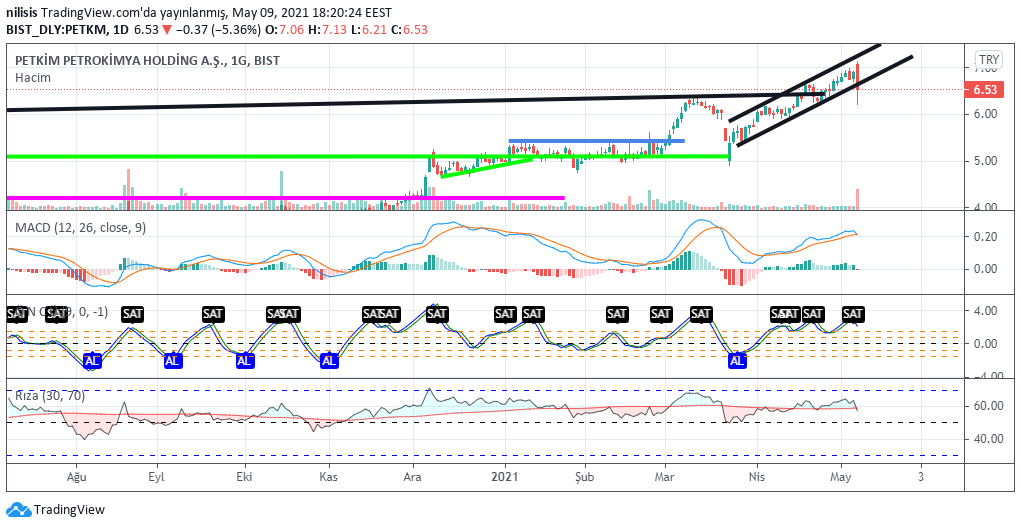Select the BIST_DLY:PETKM symbol text
The height and width of the screenshot is (528, 1021).
point(57,30)
